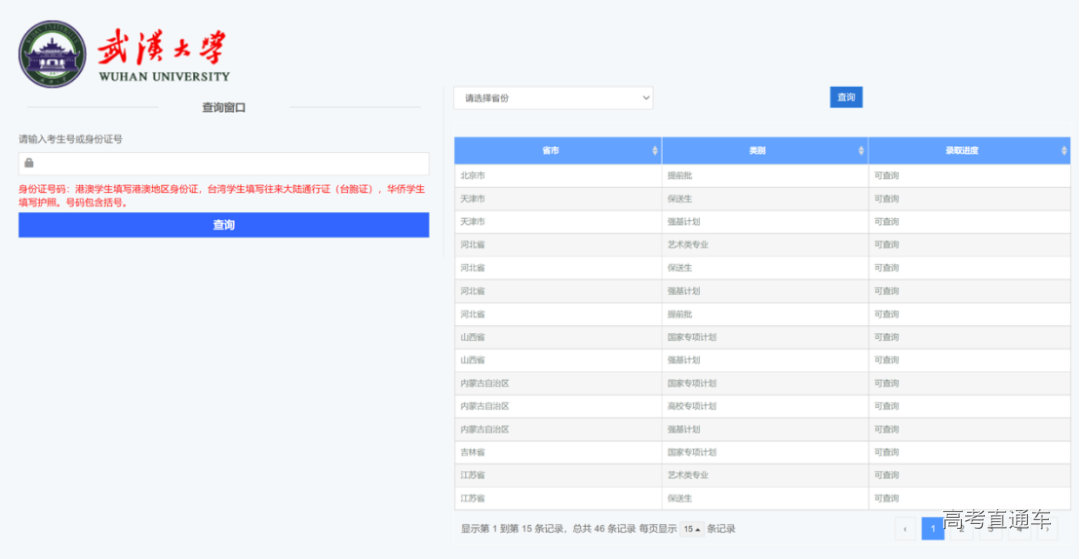Click sort arrows on 省市 column header

pyautogui.click(x=655, y=151)
